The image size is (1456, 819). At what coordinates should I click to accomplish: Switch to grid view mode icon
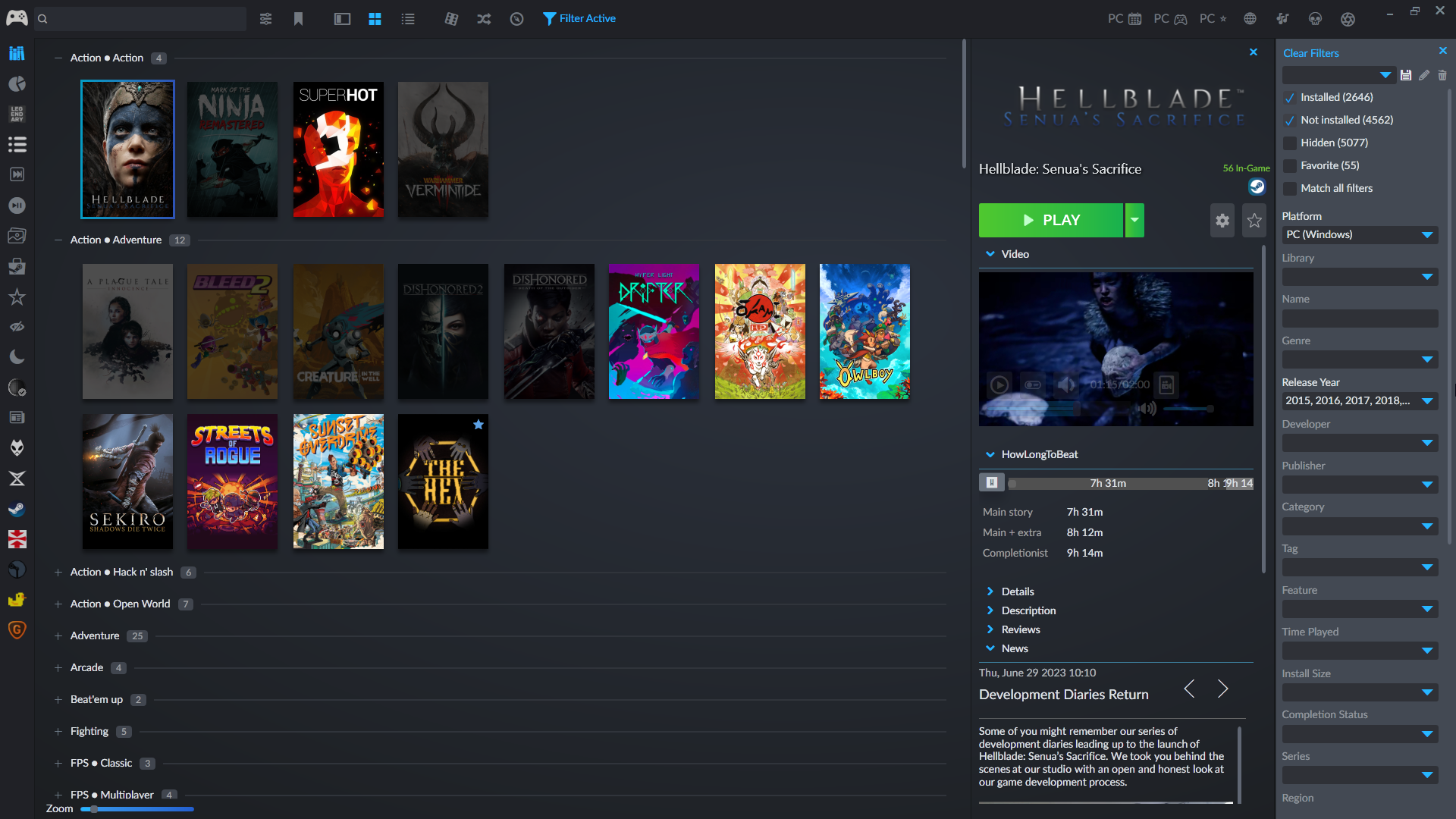pos(375,19)
